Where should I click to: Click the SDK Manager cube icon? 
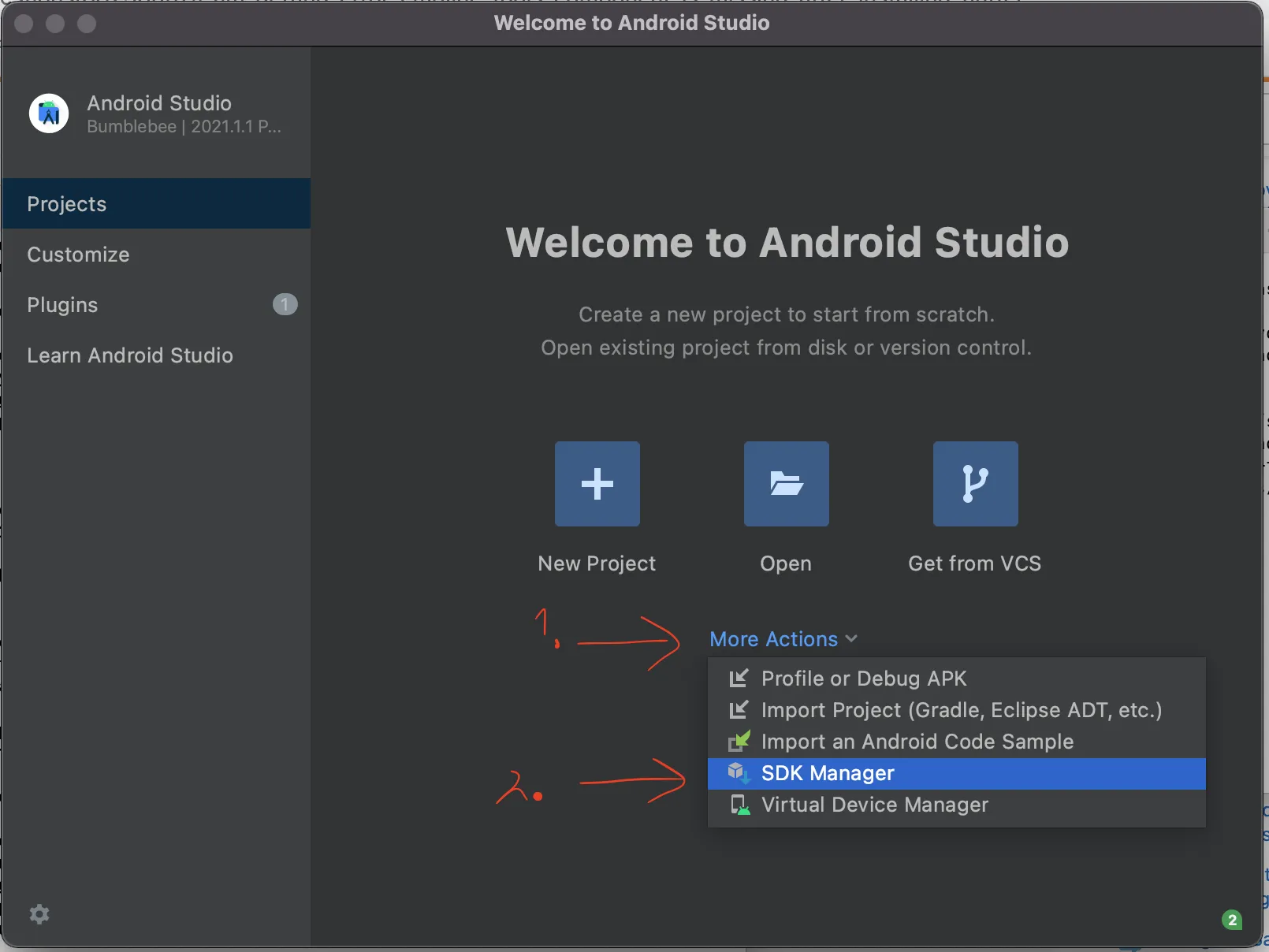pyautogui.click(x=739, y=773)
